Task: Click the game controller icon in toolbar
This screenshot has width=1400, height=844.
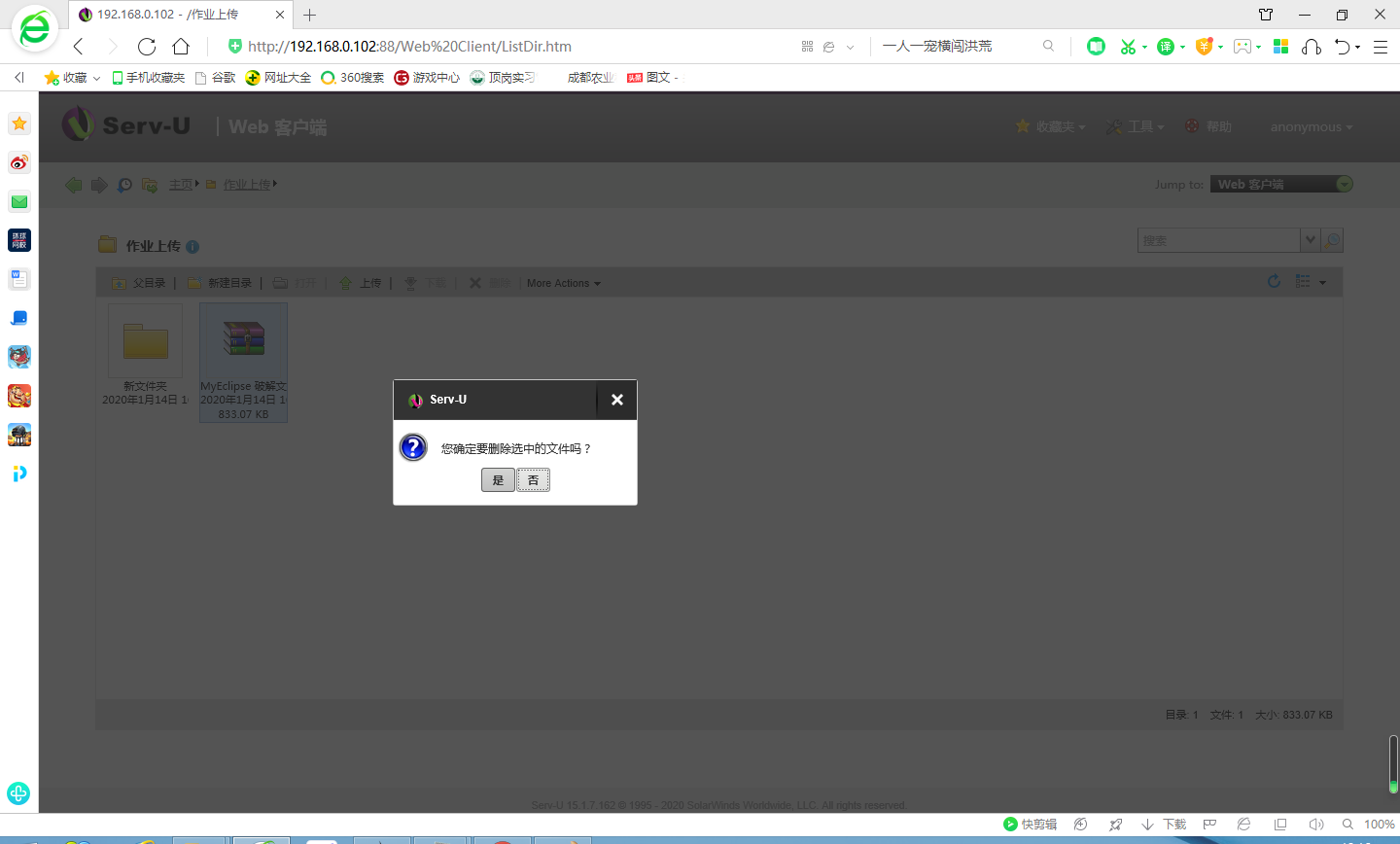Action: pos(1242,47)
